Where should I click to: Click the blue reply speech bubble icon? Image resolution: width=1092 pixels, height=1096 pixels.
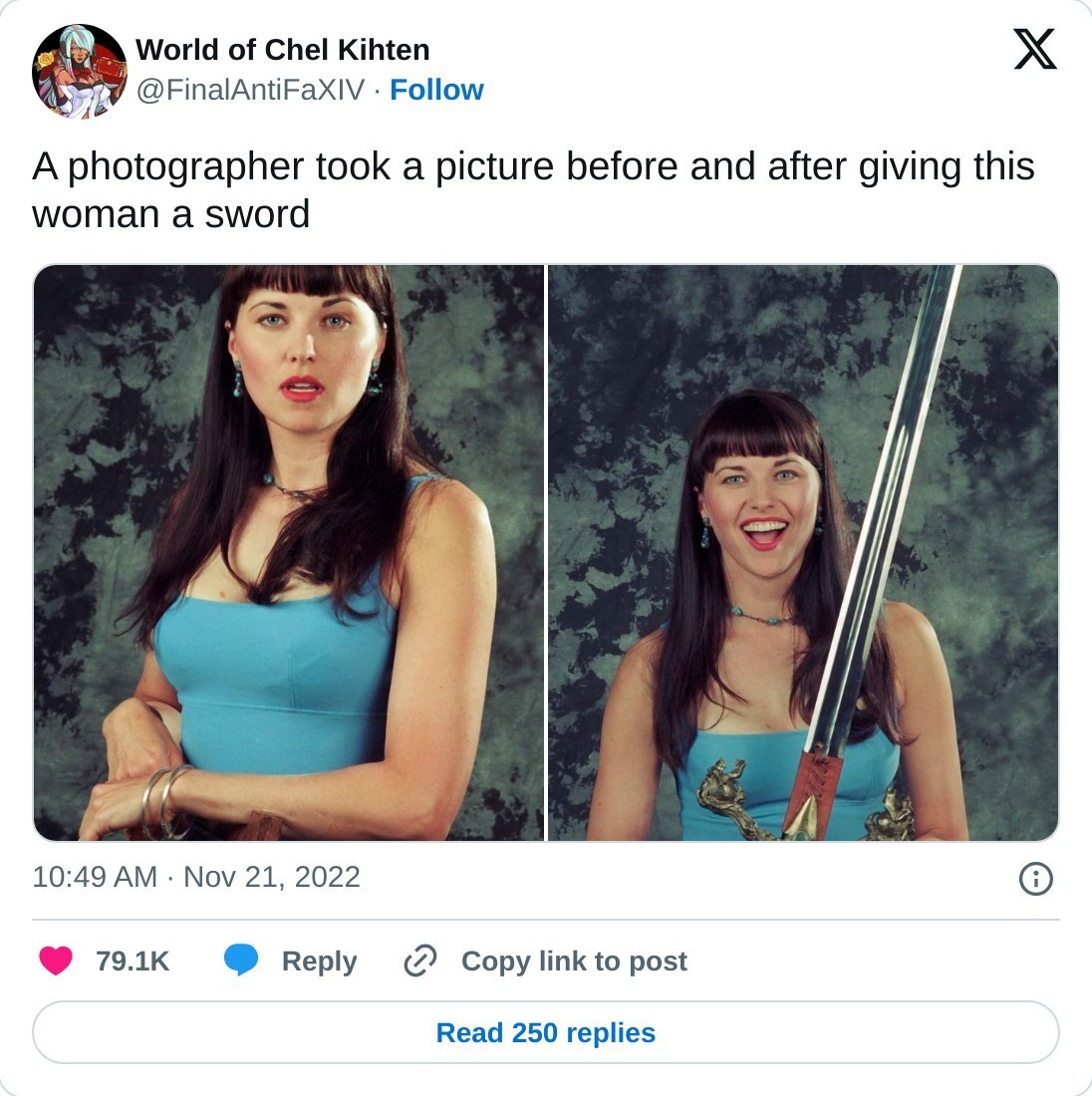click(241, 960)
